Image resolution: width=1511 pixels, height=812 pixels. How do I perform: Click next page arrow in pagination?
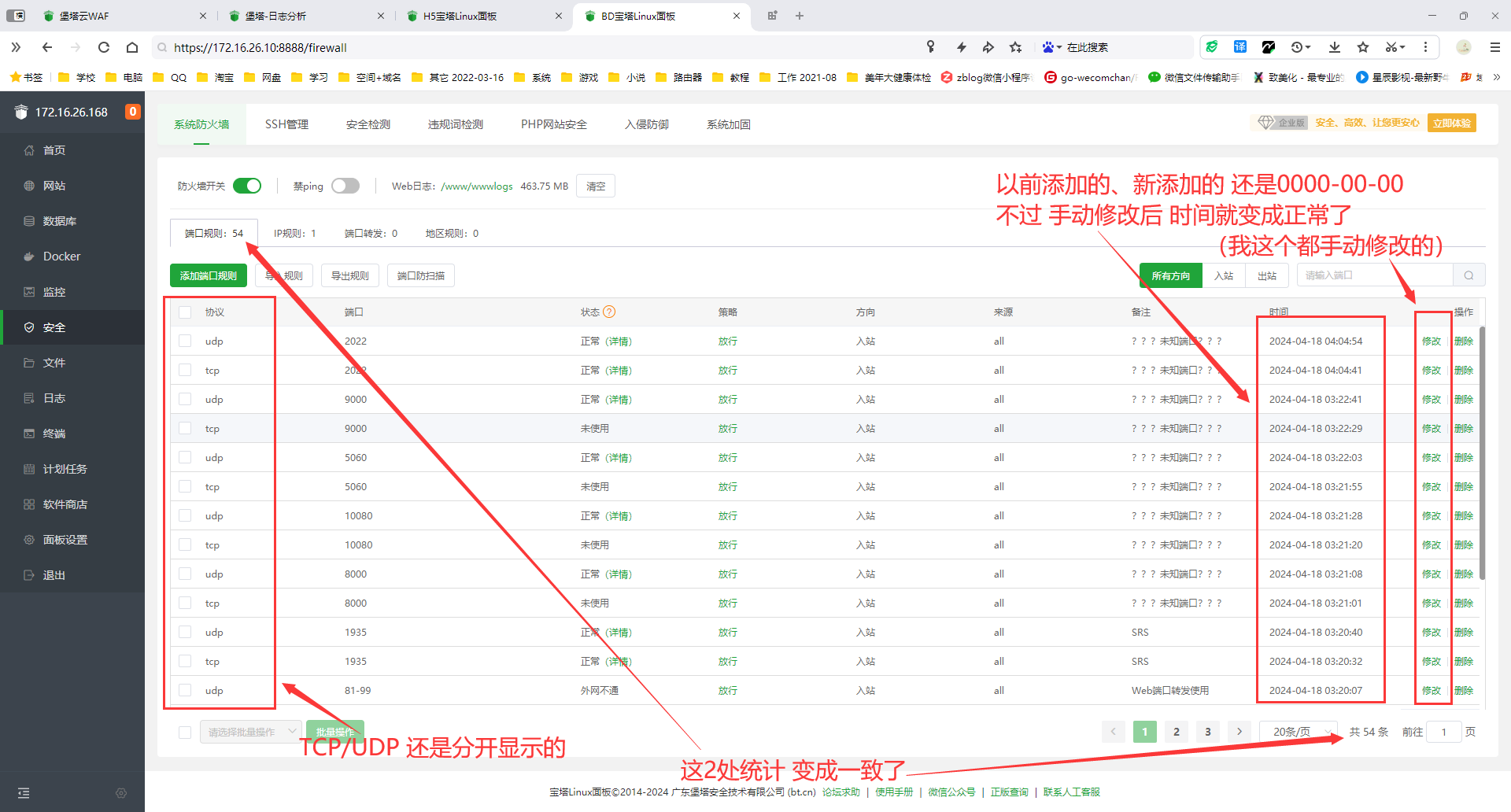click(1239, 732)
